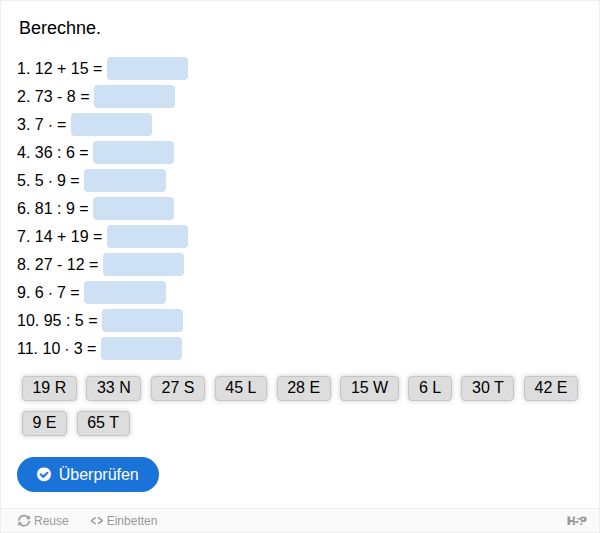Click the answer box for 10 · 3
The width and height of the screenshot is (600, 533).
[142, 349]
